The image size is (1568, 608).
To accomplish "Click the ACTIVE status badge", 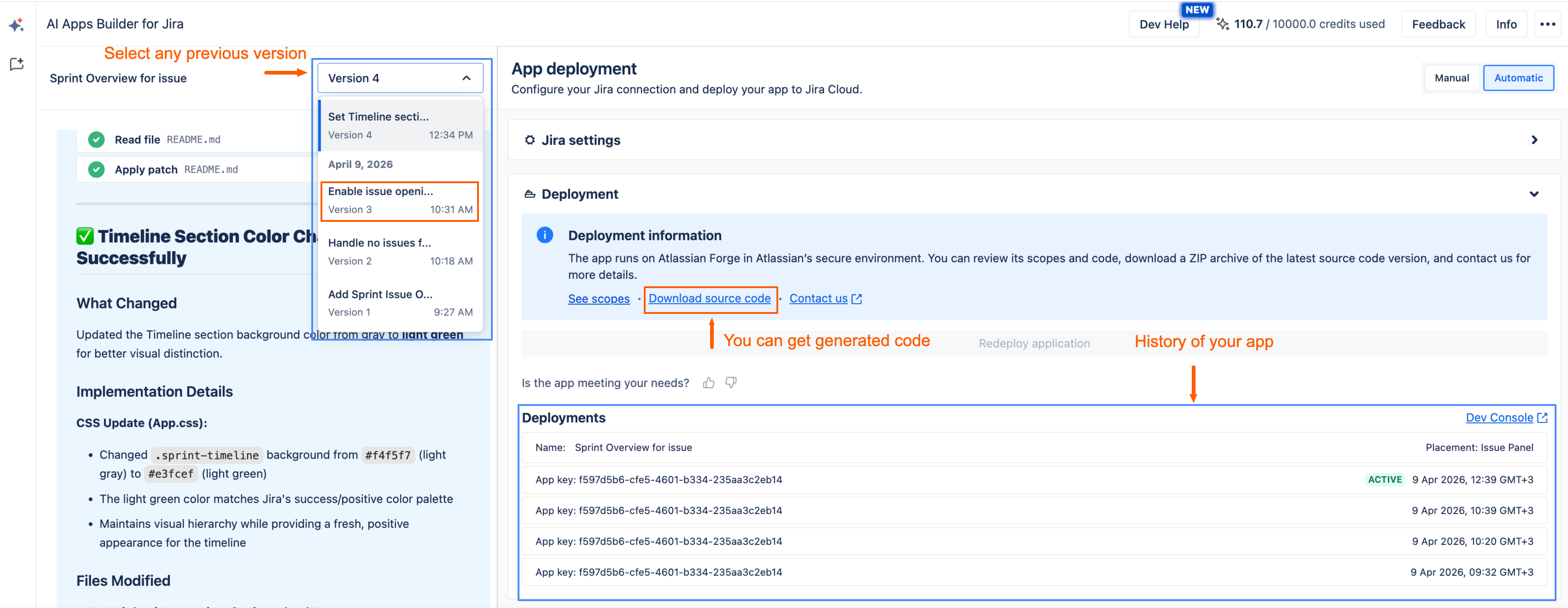I will point(1384,480).
